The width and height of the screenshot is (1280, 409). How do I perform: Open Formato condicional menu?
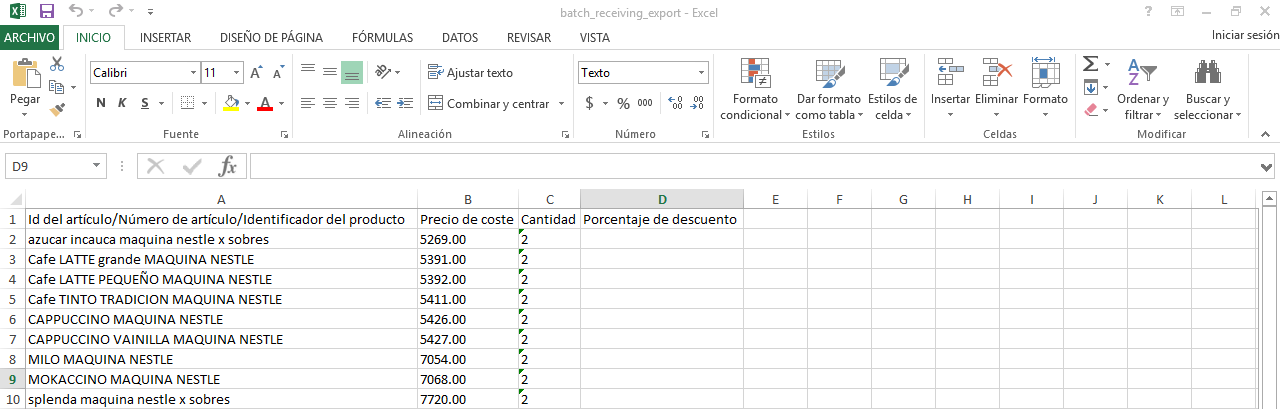[755, 89]
